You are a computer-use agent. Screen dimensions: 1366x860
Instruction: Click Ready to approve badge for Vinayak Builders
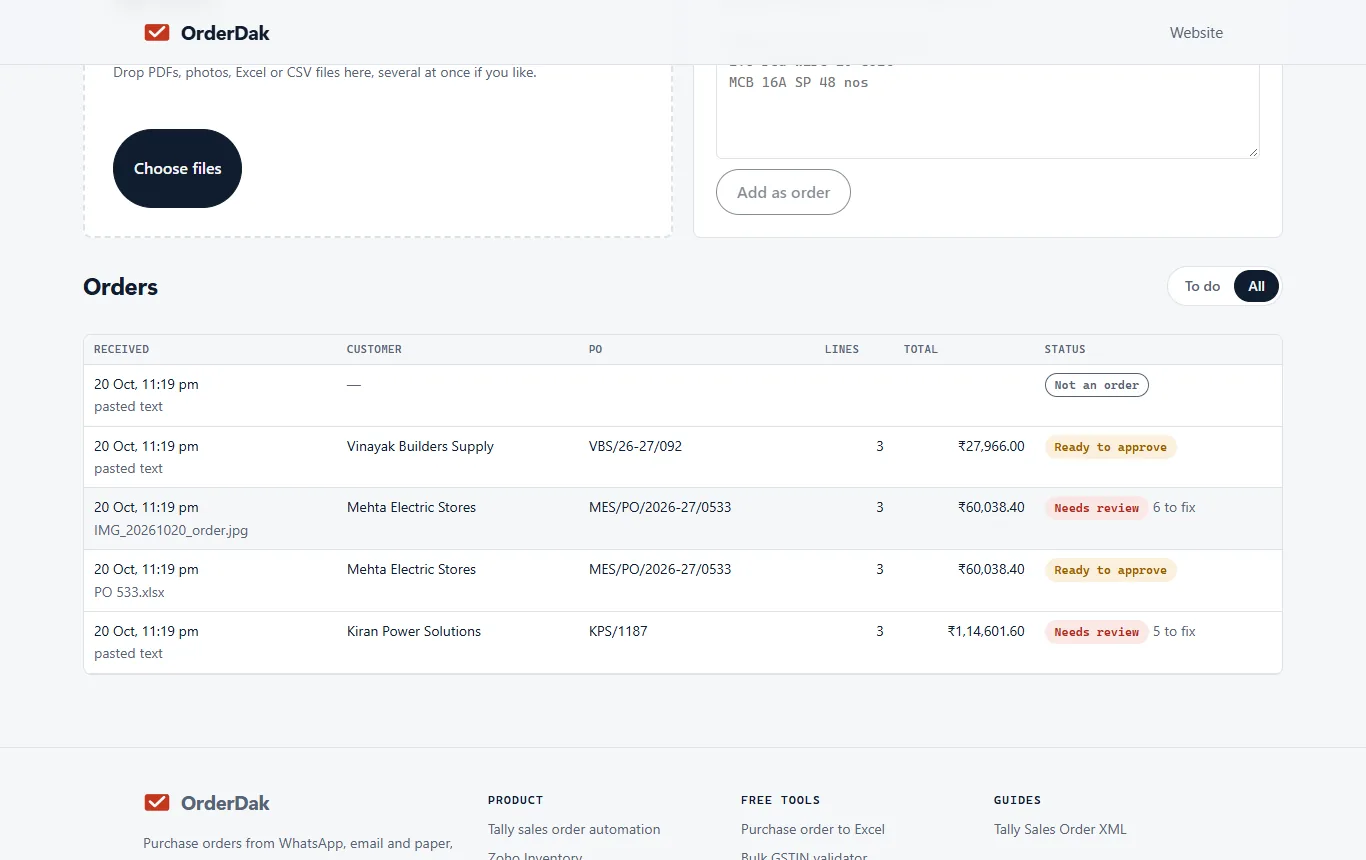1110,447
